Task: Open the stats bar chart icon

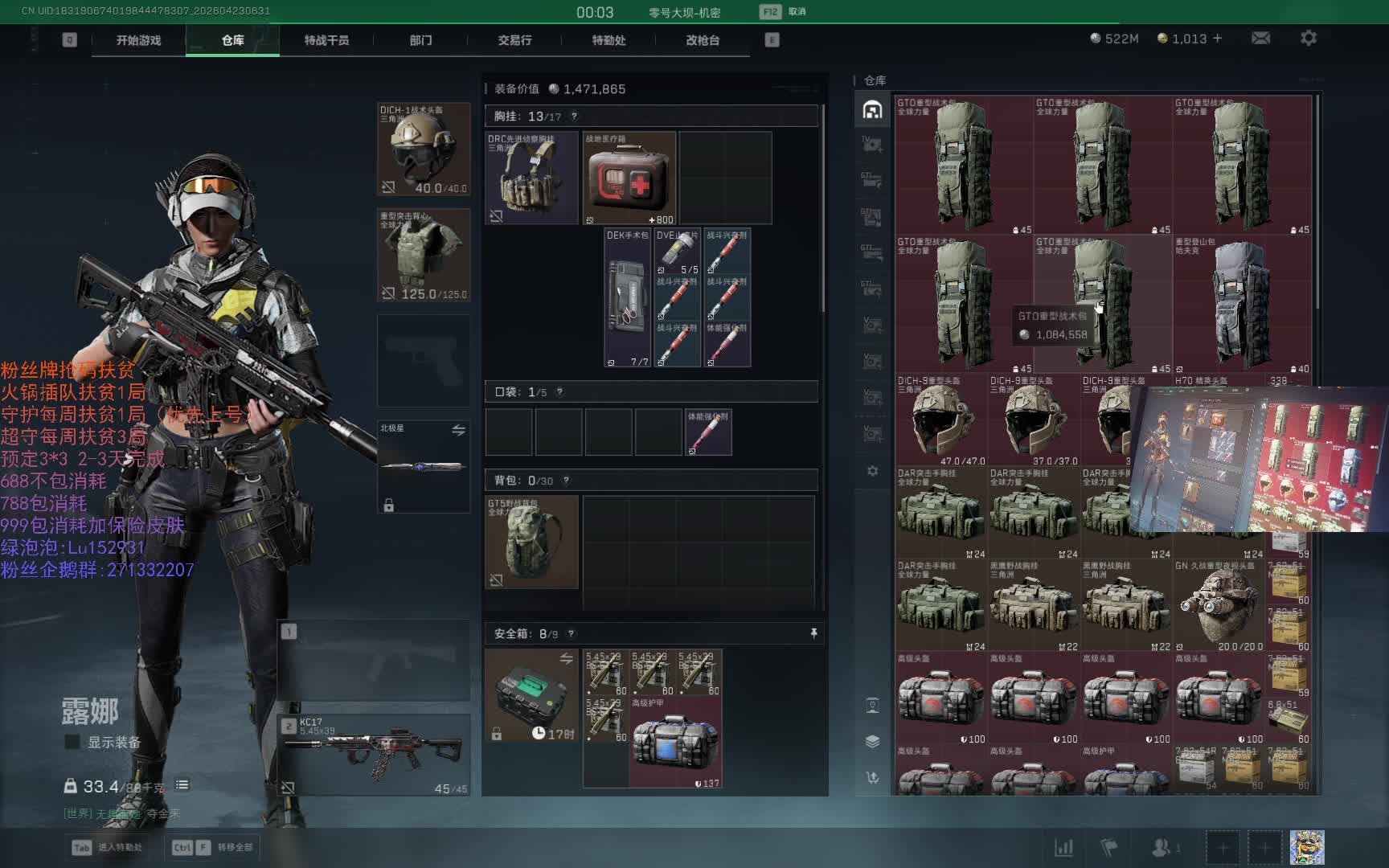Action: (x=1063, y=847)
